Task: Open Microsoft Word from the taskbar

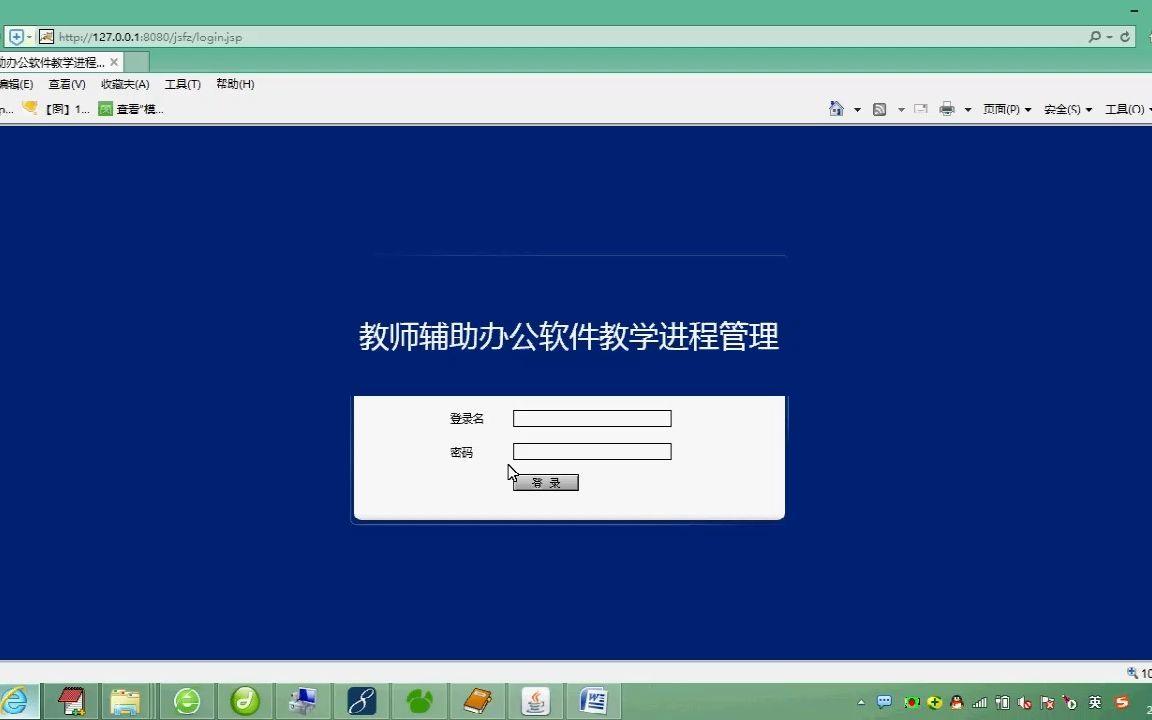Action: tap(593, 700)
